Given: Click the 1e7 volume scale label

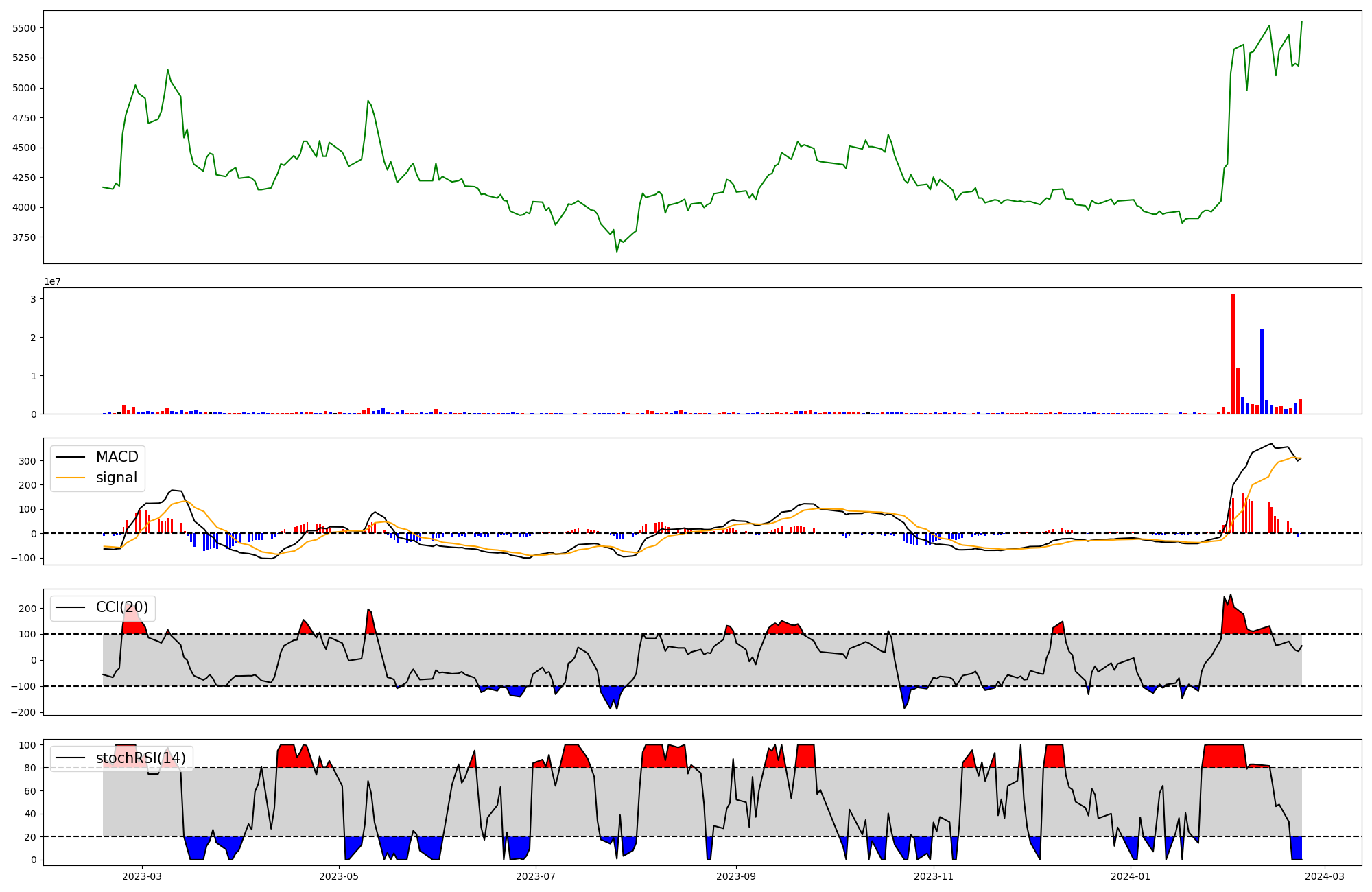Looking at the screenshot, I should click(53, 281).
